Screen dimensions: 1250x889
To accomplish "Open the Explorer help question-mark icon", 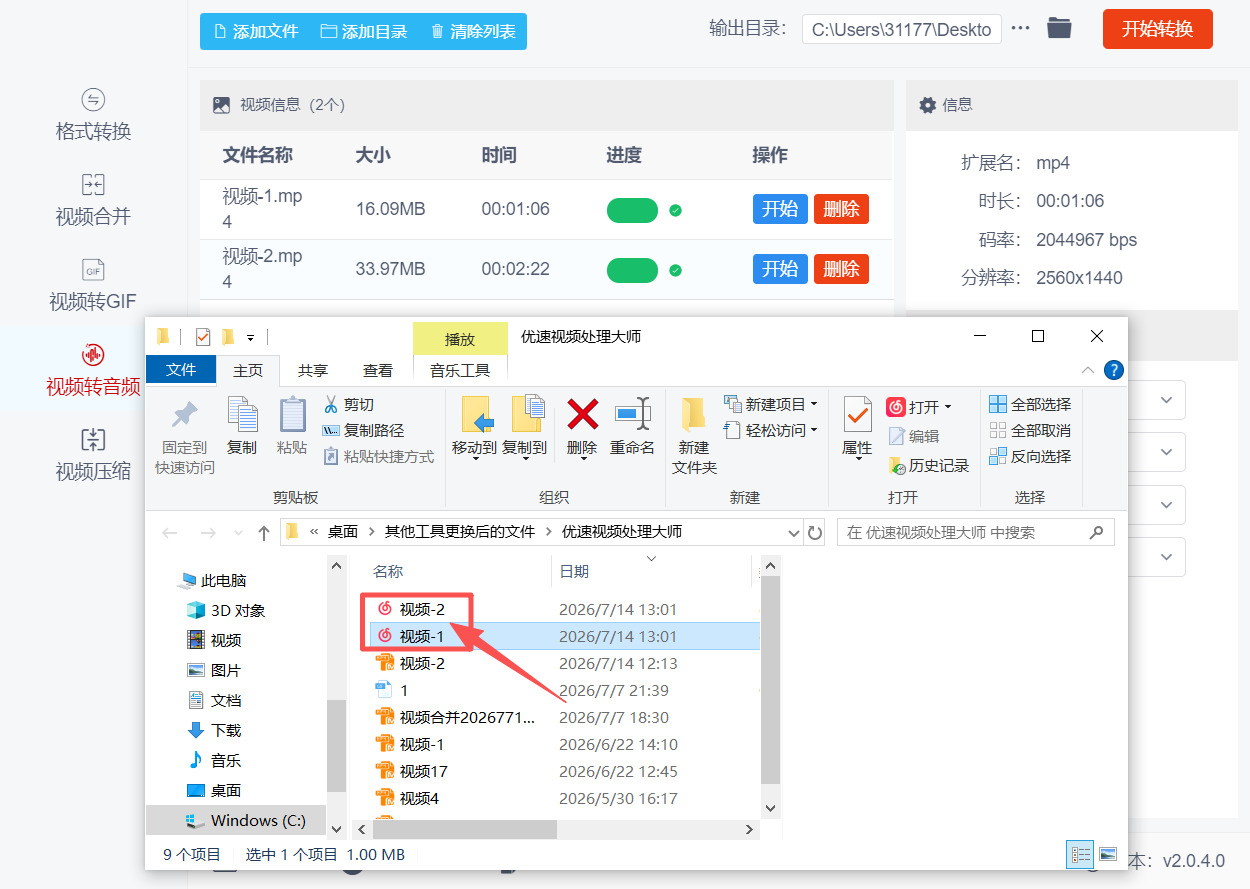I will pos(1114,370).
